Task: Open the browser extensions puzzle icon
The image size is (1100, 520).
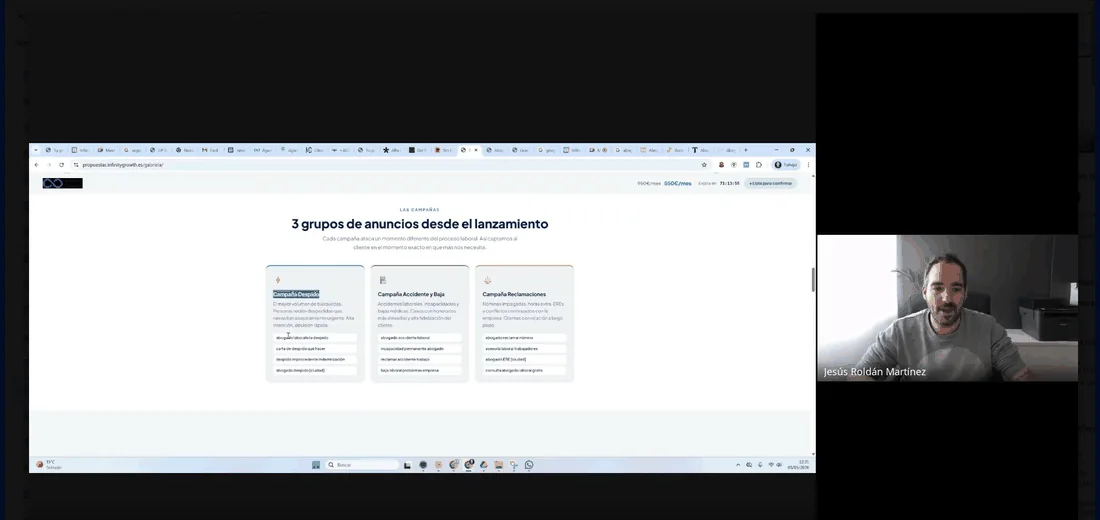Action: click(759, 164)
